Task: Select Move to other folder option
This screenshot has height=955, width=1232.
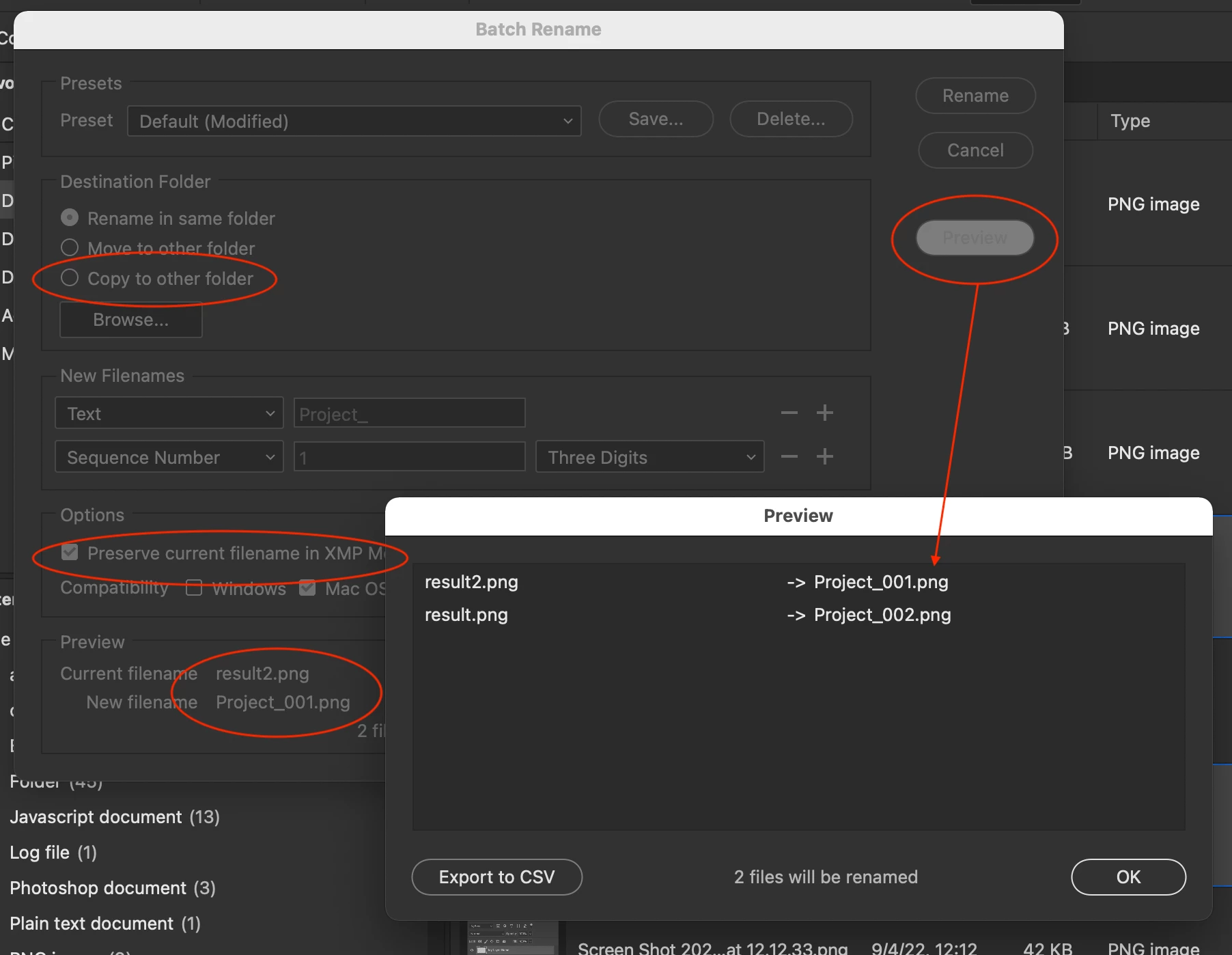Action: coord(158,248)
